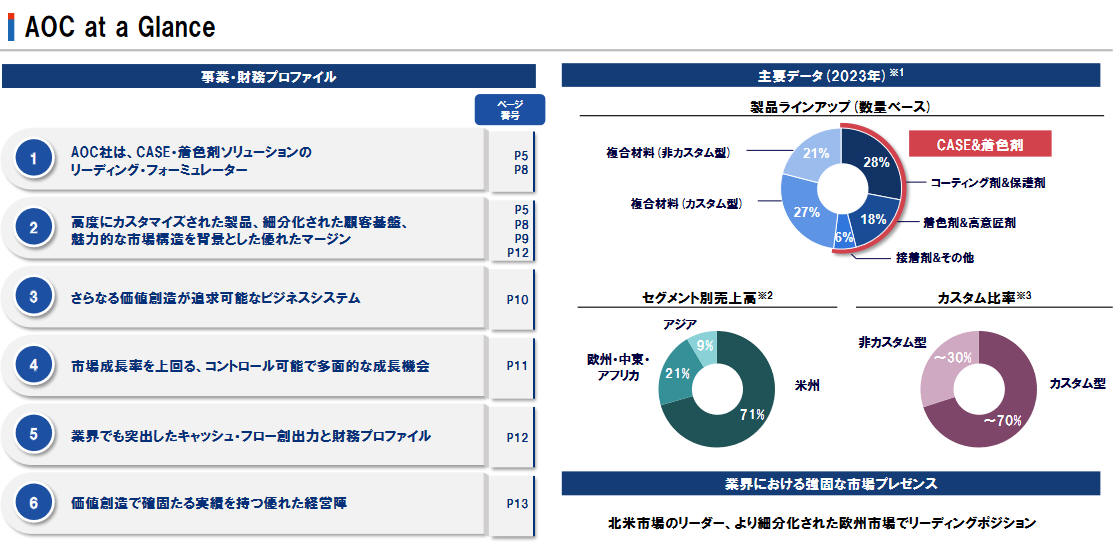Click the 主要データ (2023年) header bar
Image resolution: width=1120 pixels, height=546 pixels.
tap(831, 75)
